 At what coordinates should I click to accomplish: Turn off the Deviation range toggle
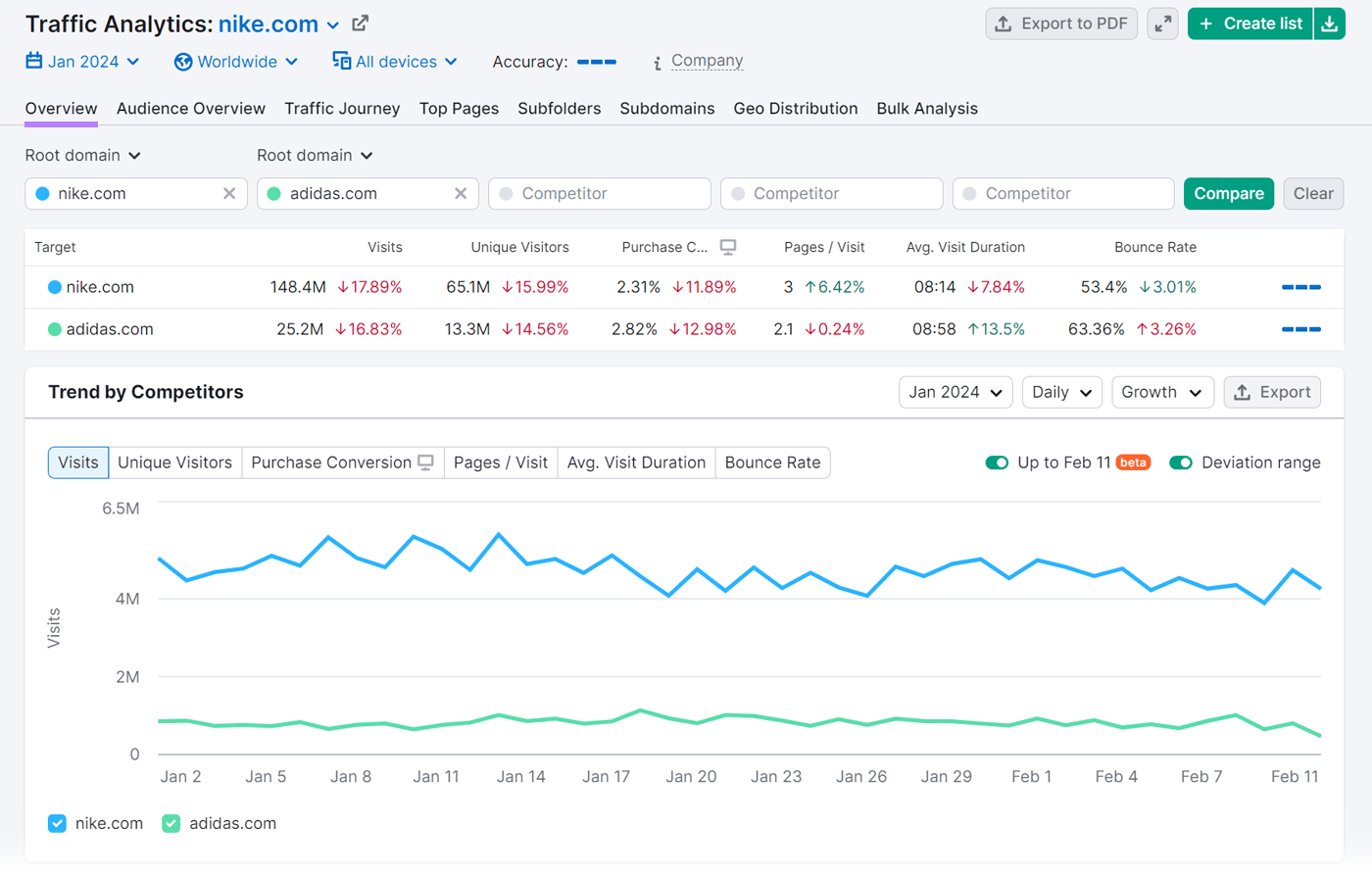(x=1181, y=462)
